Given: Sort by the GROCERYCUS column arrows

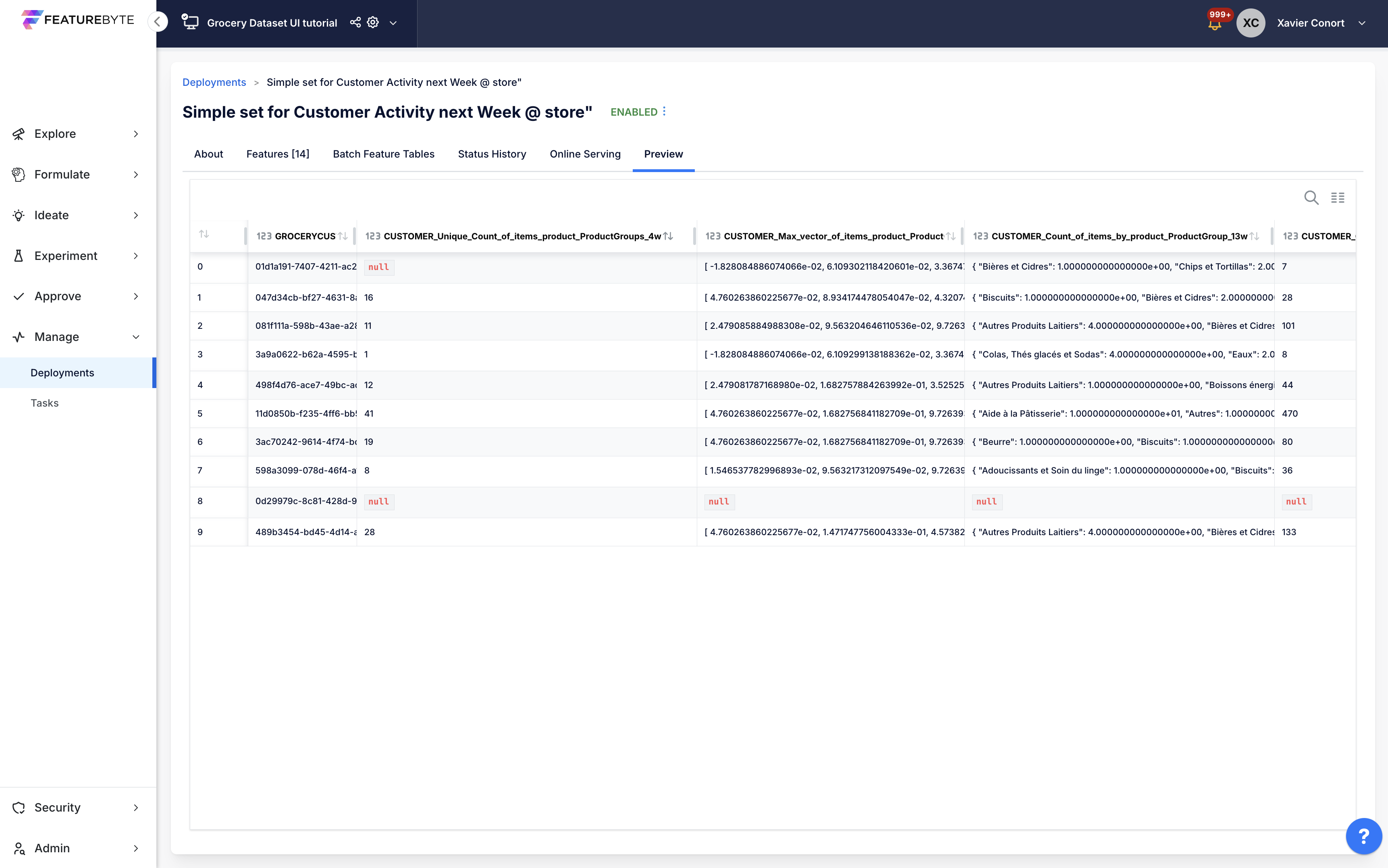Looking at the screenshot, I should 343,236.
